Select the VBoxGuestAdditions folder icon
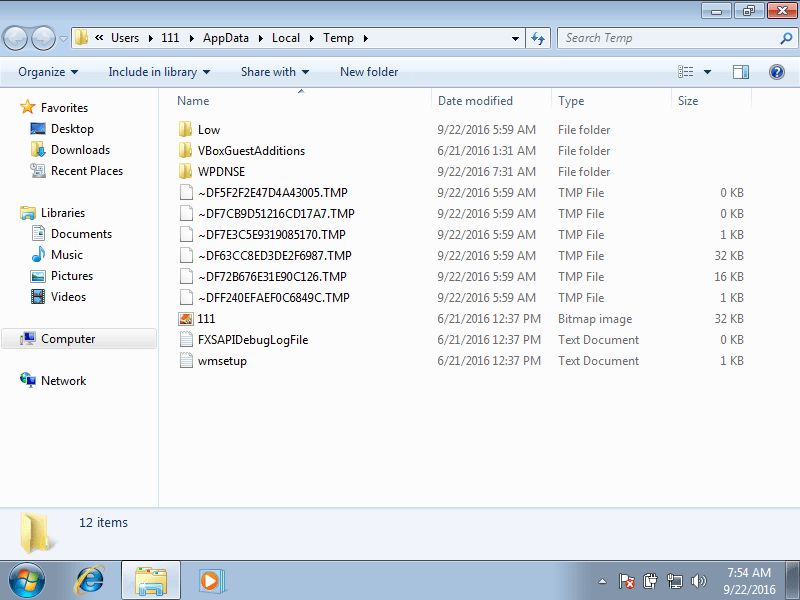Screen dimensions: 800x600 pos(186,151)
